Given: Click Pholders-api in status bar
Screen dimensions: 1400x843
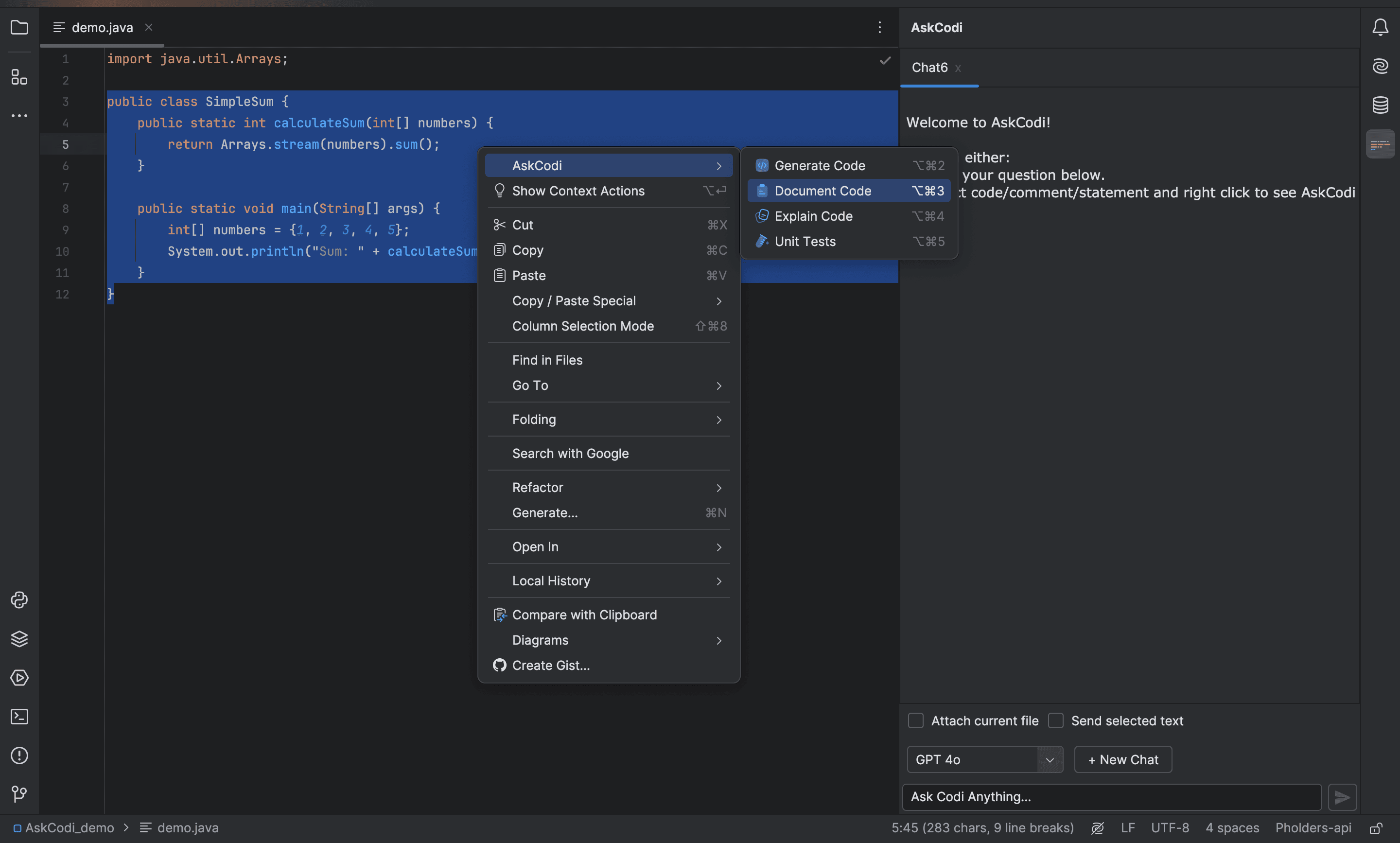Looking at the screenshot, I should (1313, 828).
